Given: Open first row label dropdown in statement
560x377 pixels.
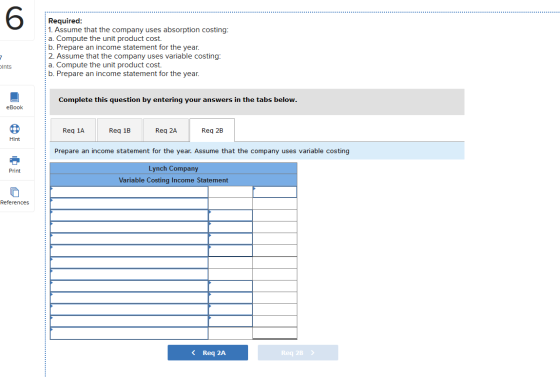Looking at the screenshot, I should (x=129, y=192).
